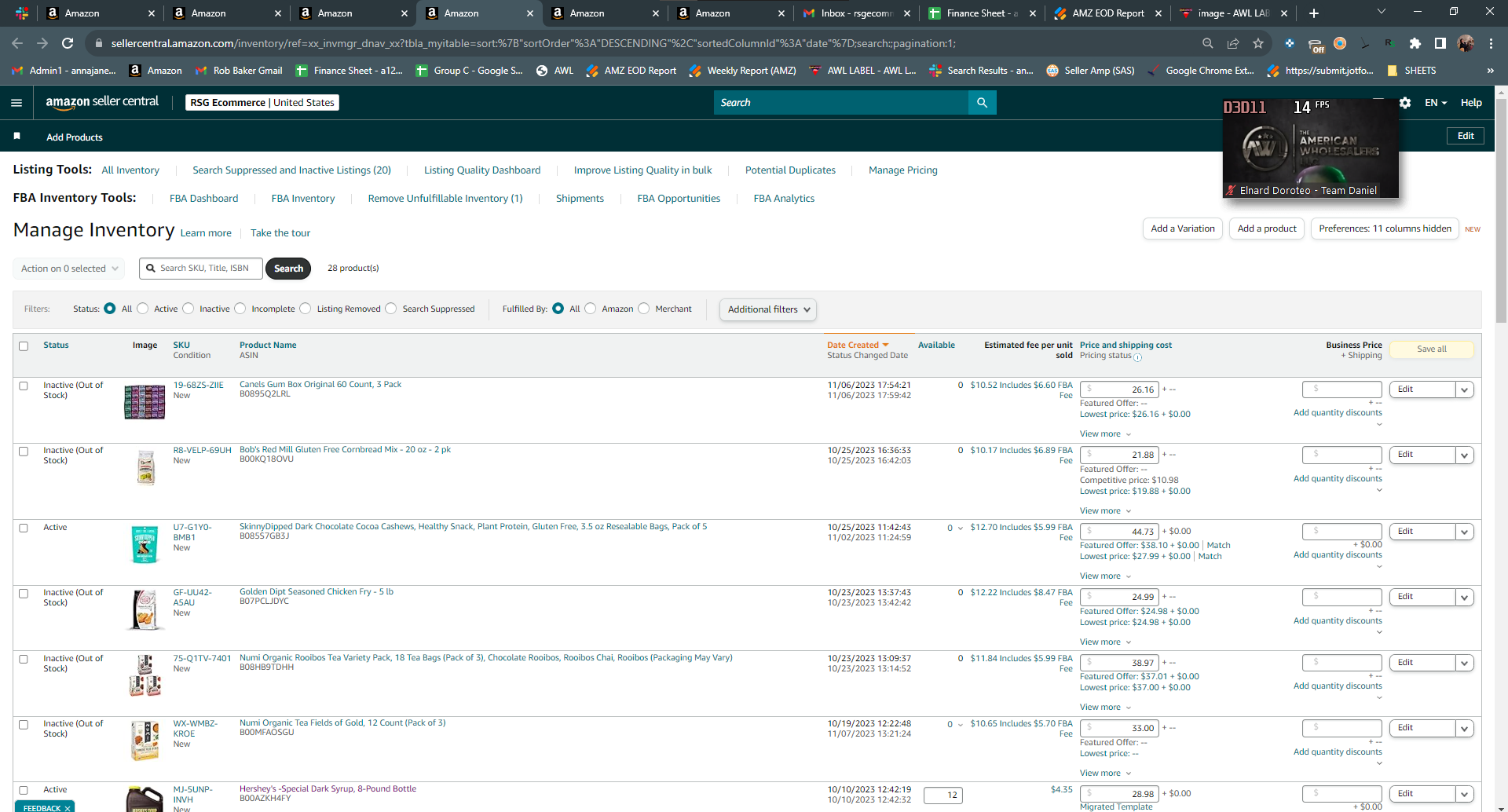Open a new browser tab with the plus icon
The height and width of the screenshot is (812, 1508).
point(1314,13)
